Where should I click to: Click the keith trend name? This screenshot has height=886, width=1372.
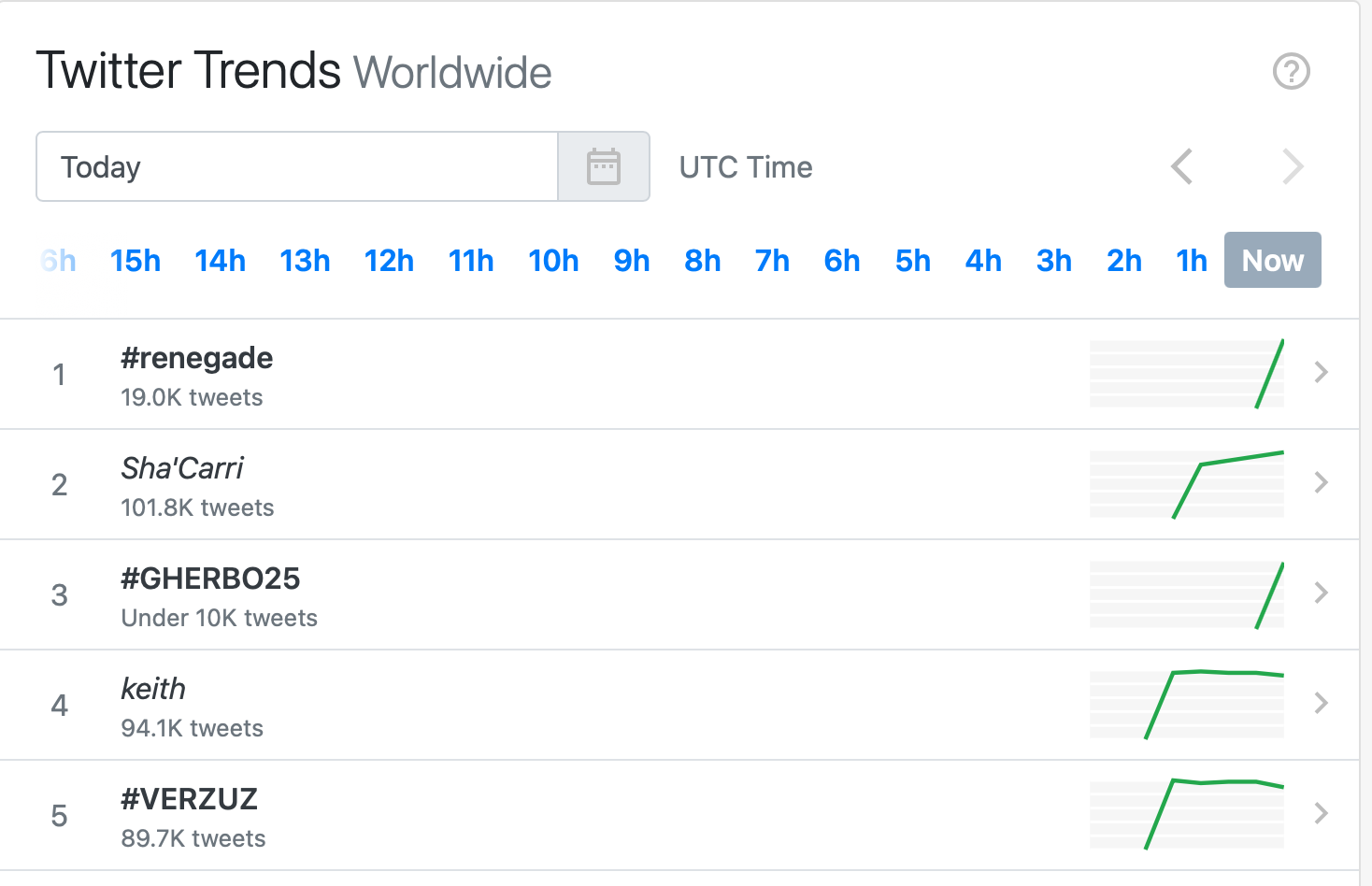point(153,689)
